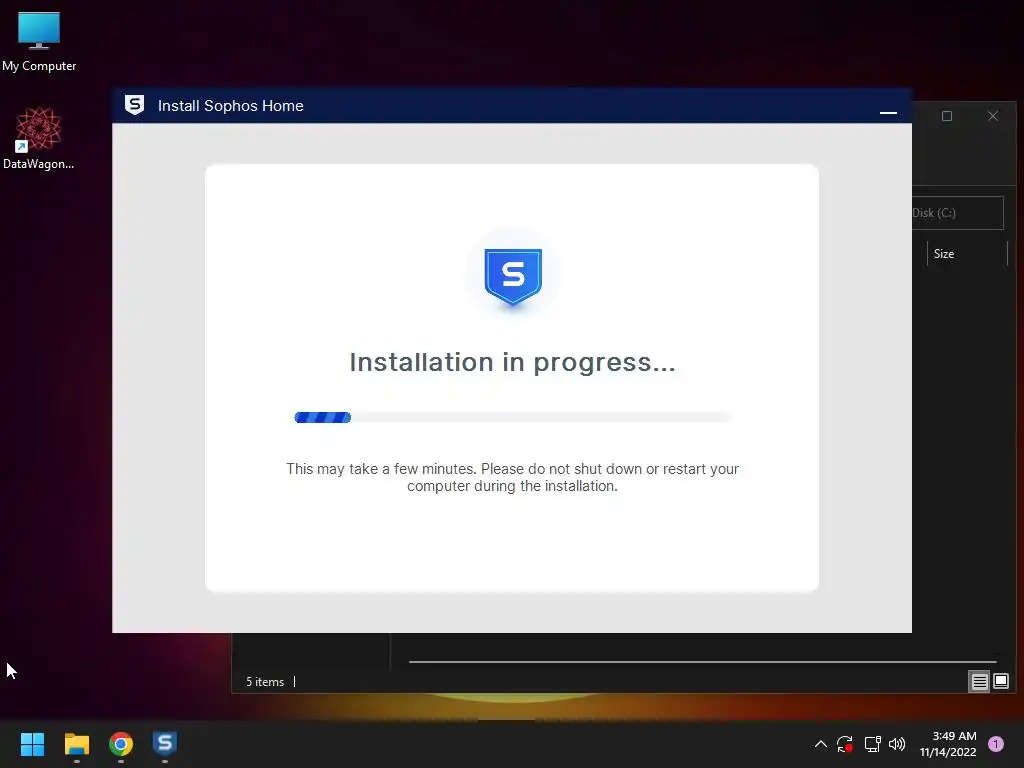Sort by Size column in File Explorer
This screenshot has height=768, width=1024.
tap(967, 254)
